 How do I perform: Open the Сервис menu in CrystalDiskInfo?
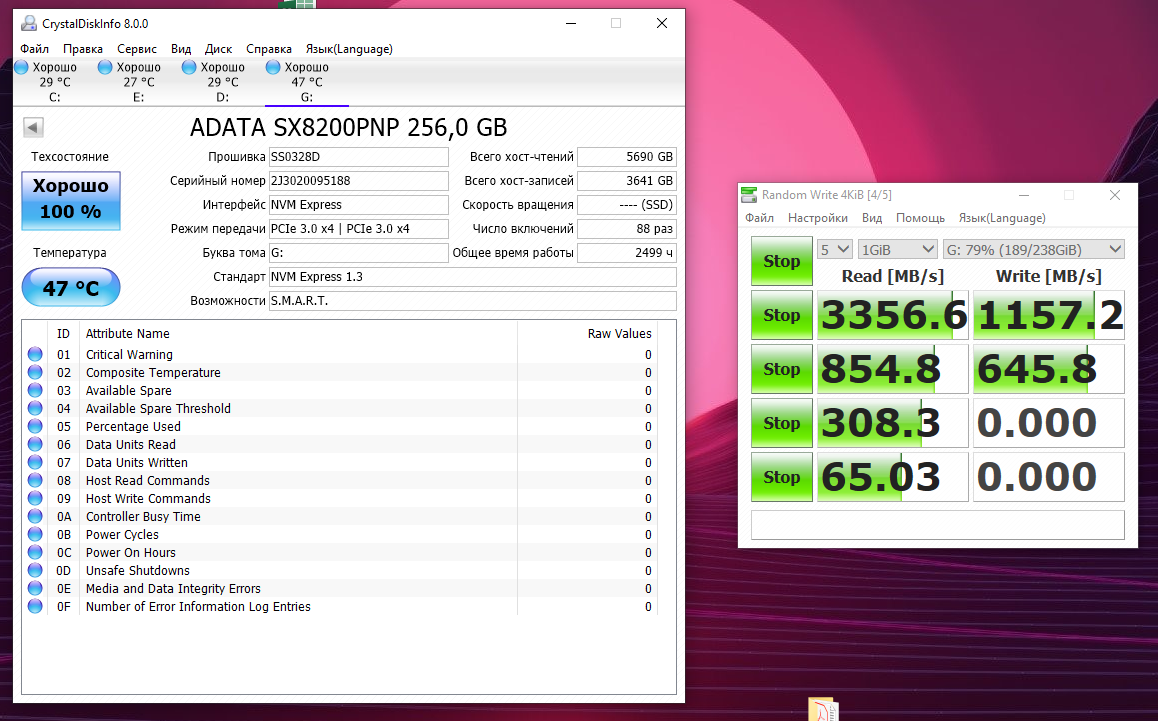137,49
